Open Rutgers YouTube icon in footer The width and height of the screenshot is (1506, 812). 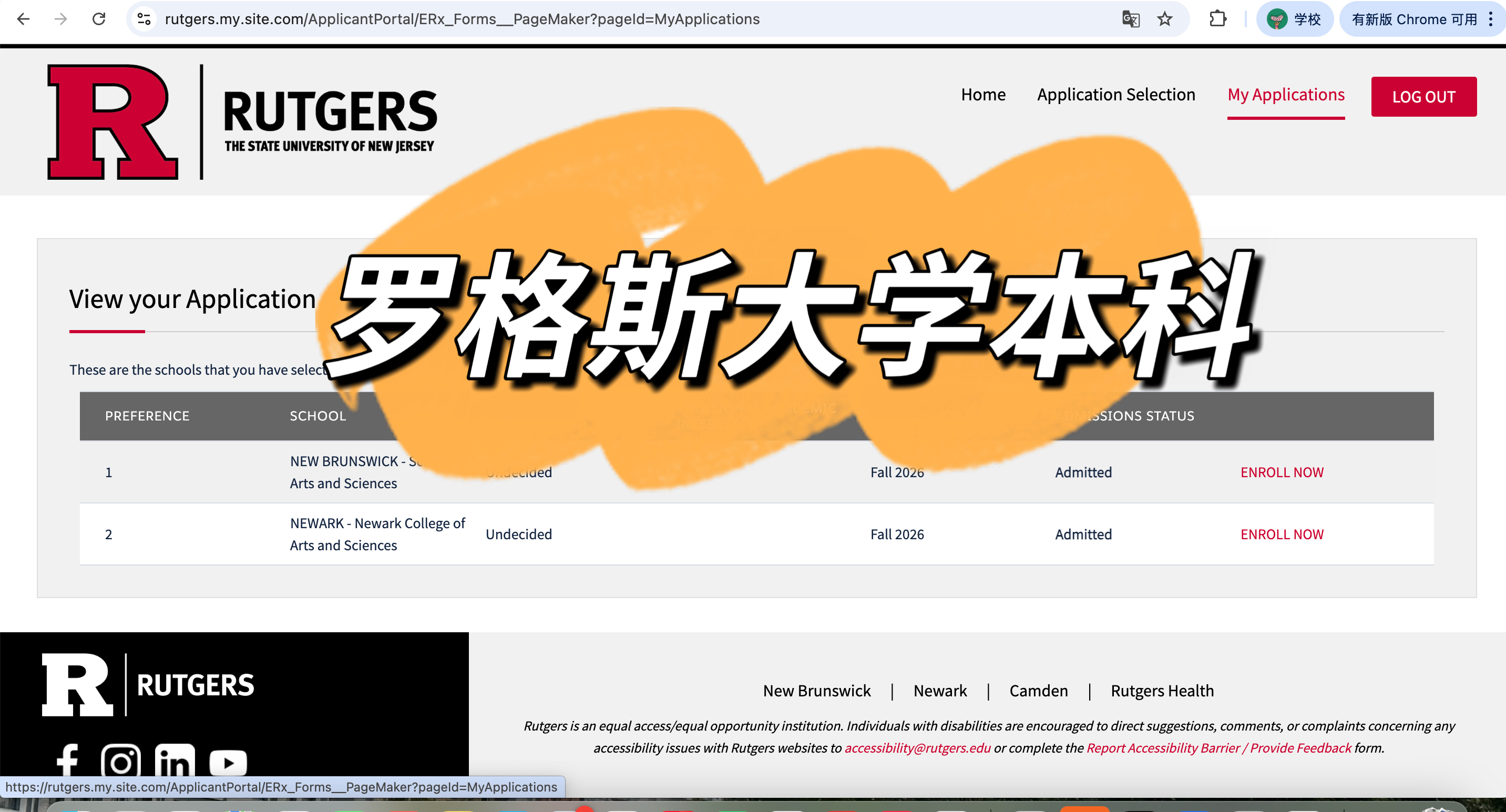tap(228, 763)
